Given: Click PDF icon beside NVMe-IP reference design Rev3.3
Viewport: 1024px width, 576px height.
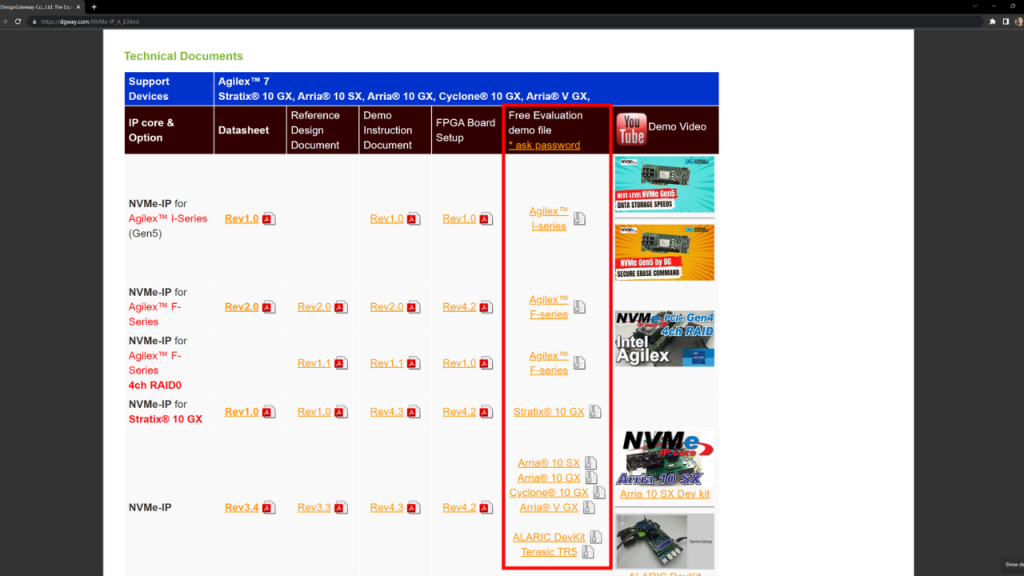Looking at the screenshot, I should pyautogui.click(x=341, y=507).
